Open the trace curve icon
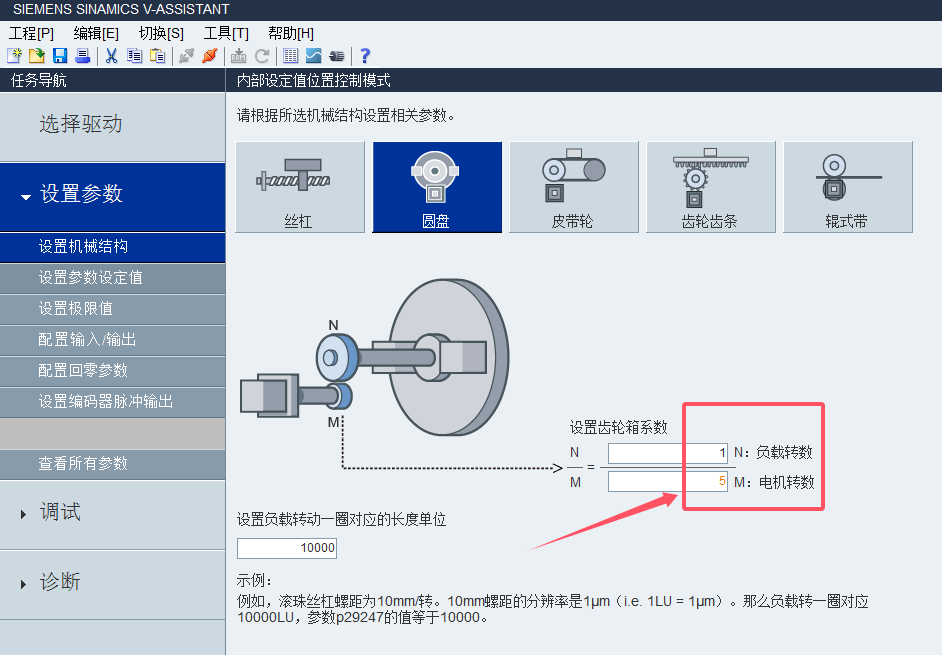The image size is (942, 655). (314, 56)
